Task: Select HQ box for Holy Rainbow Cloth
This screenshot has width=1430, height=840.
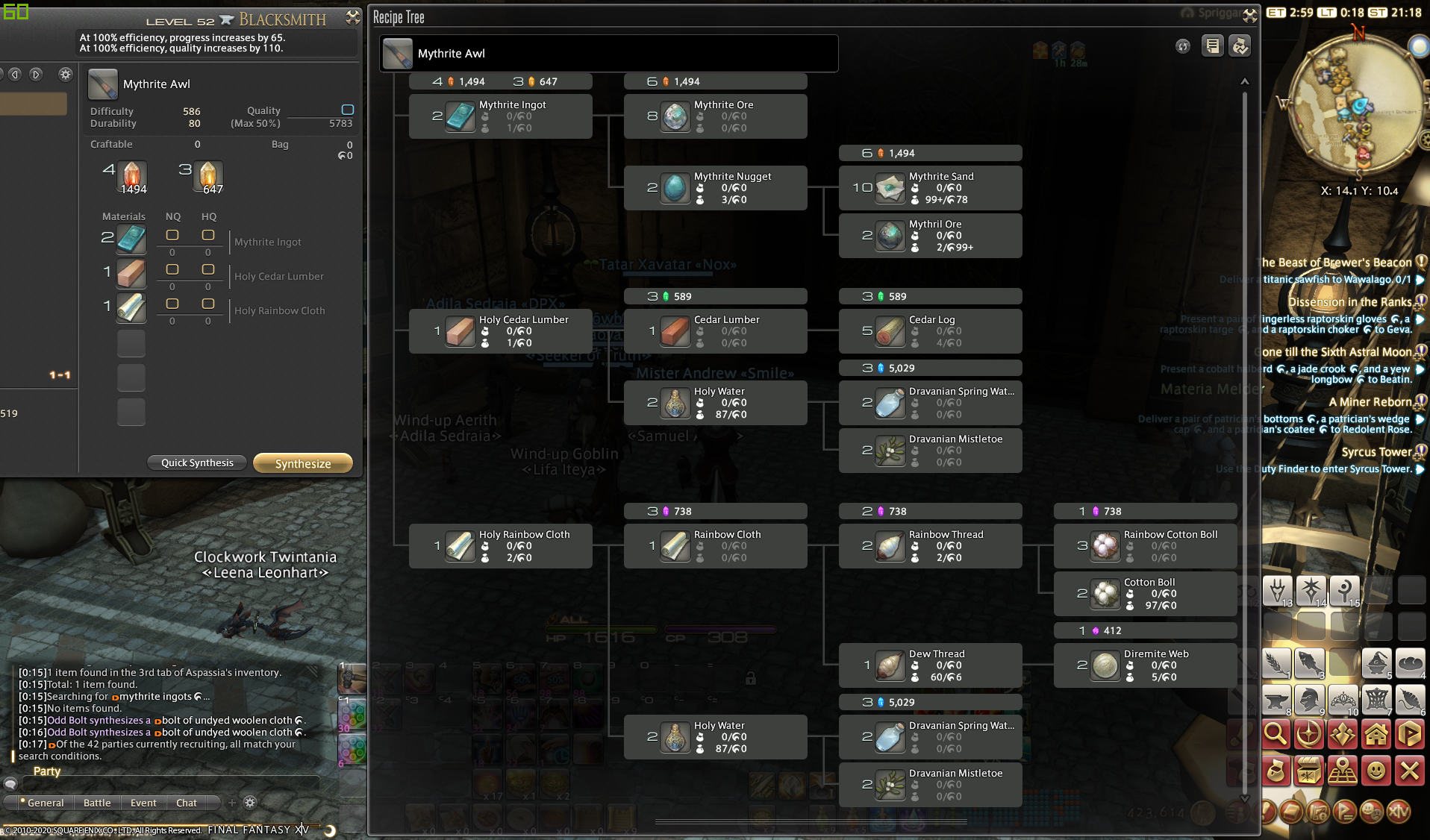Action: (x=208, y=304)
